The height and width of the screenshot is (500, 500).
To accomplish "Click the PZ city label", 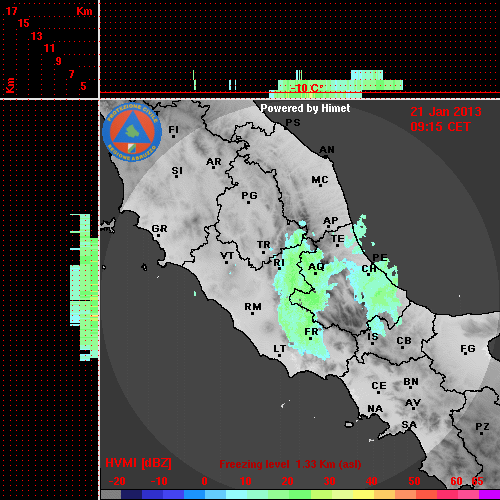I will (482, 427).
